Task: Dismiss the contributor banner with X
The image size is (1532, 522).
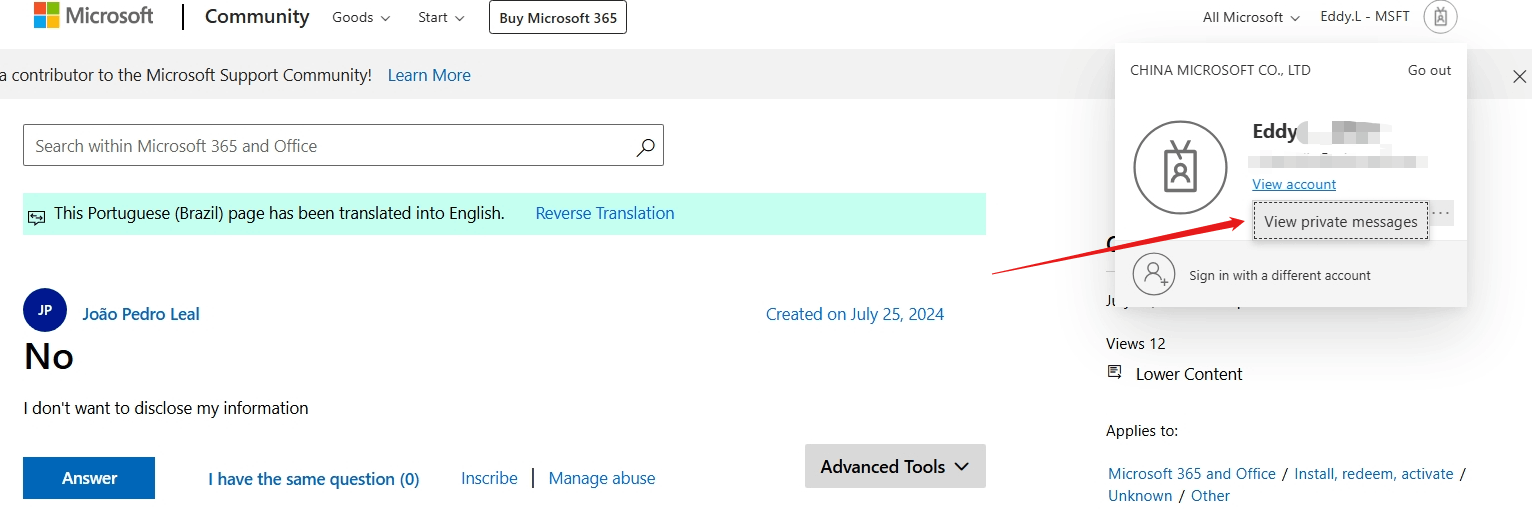Action: [1519, 76]
